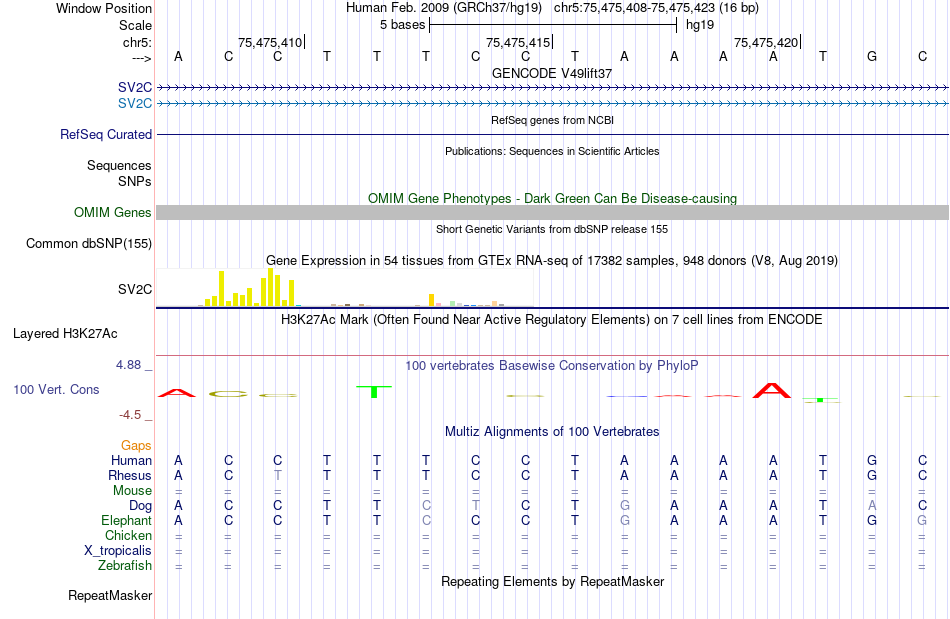Click the OMIM Genes track label
Viewport: 950px width, 619px height.
point(112,213)
